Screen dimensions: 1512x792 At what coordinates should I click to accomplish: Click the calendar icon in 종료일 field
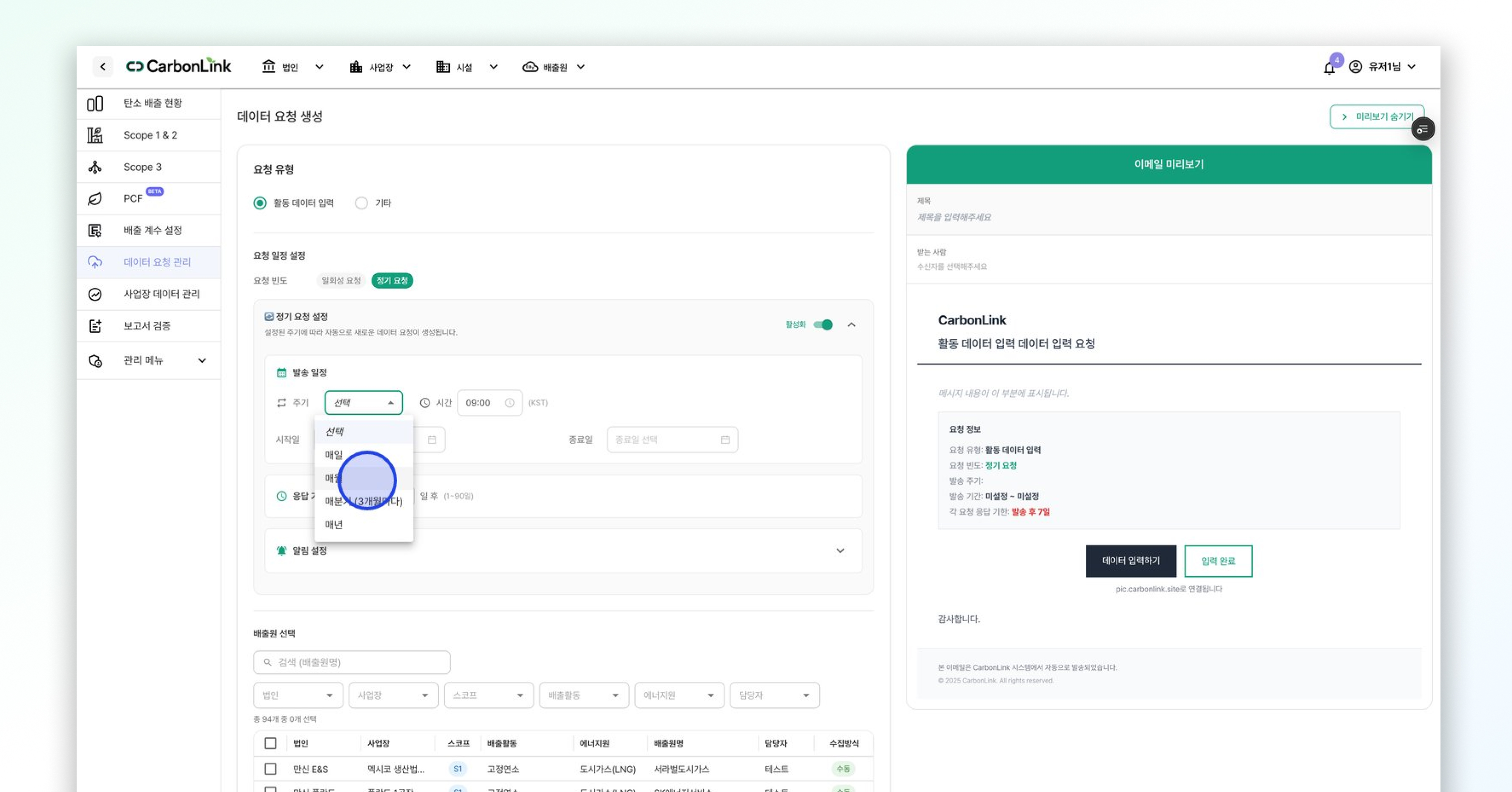[x=725, y=440]
